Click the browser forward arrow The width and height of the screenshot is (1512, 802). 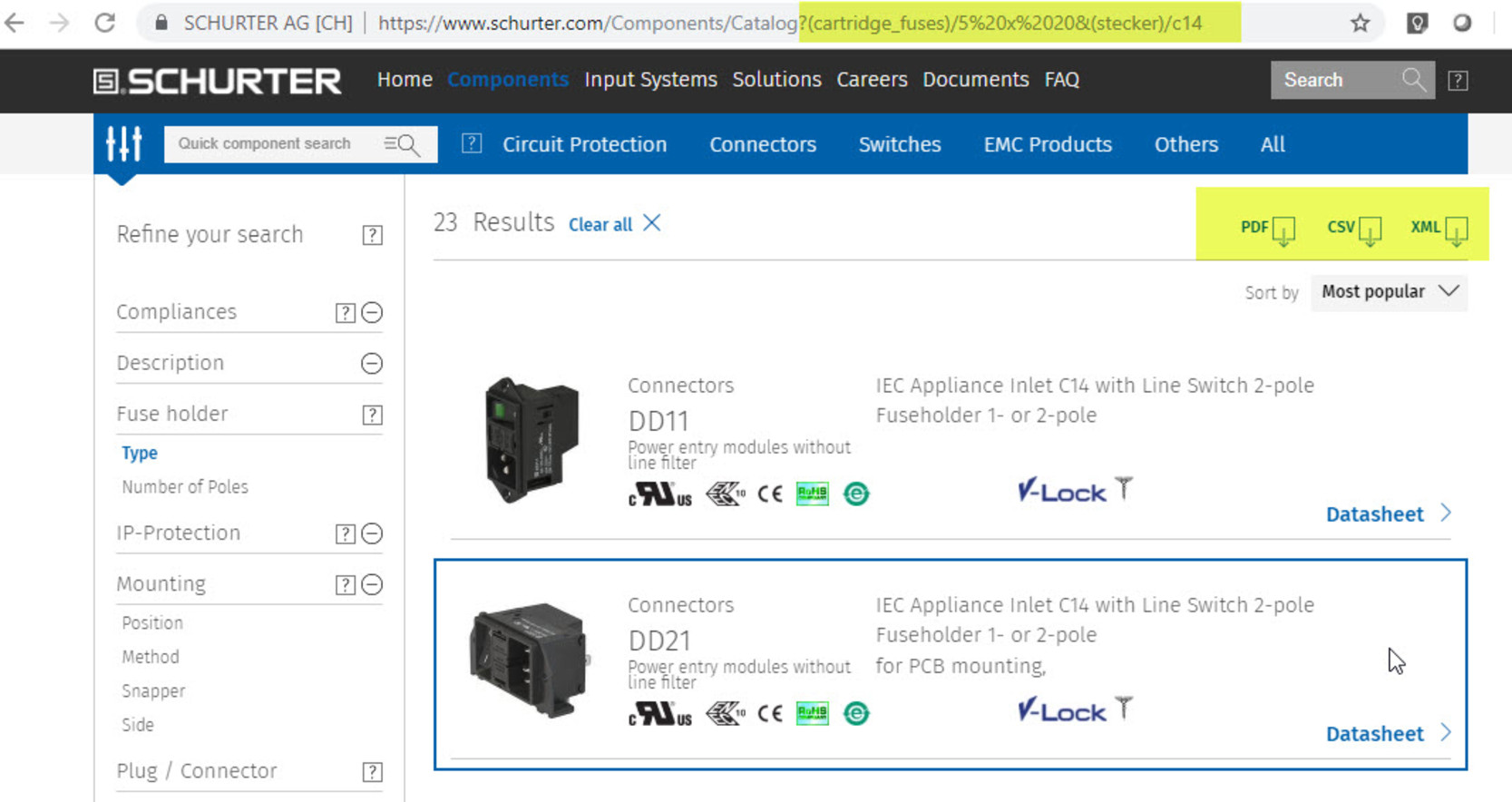pyautogui.click(x=59, y=23)
